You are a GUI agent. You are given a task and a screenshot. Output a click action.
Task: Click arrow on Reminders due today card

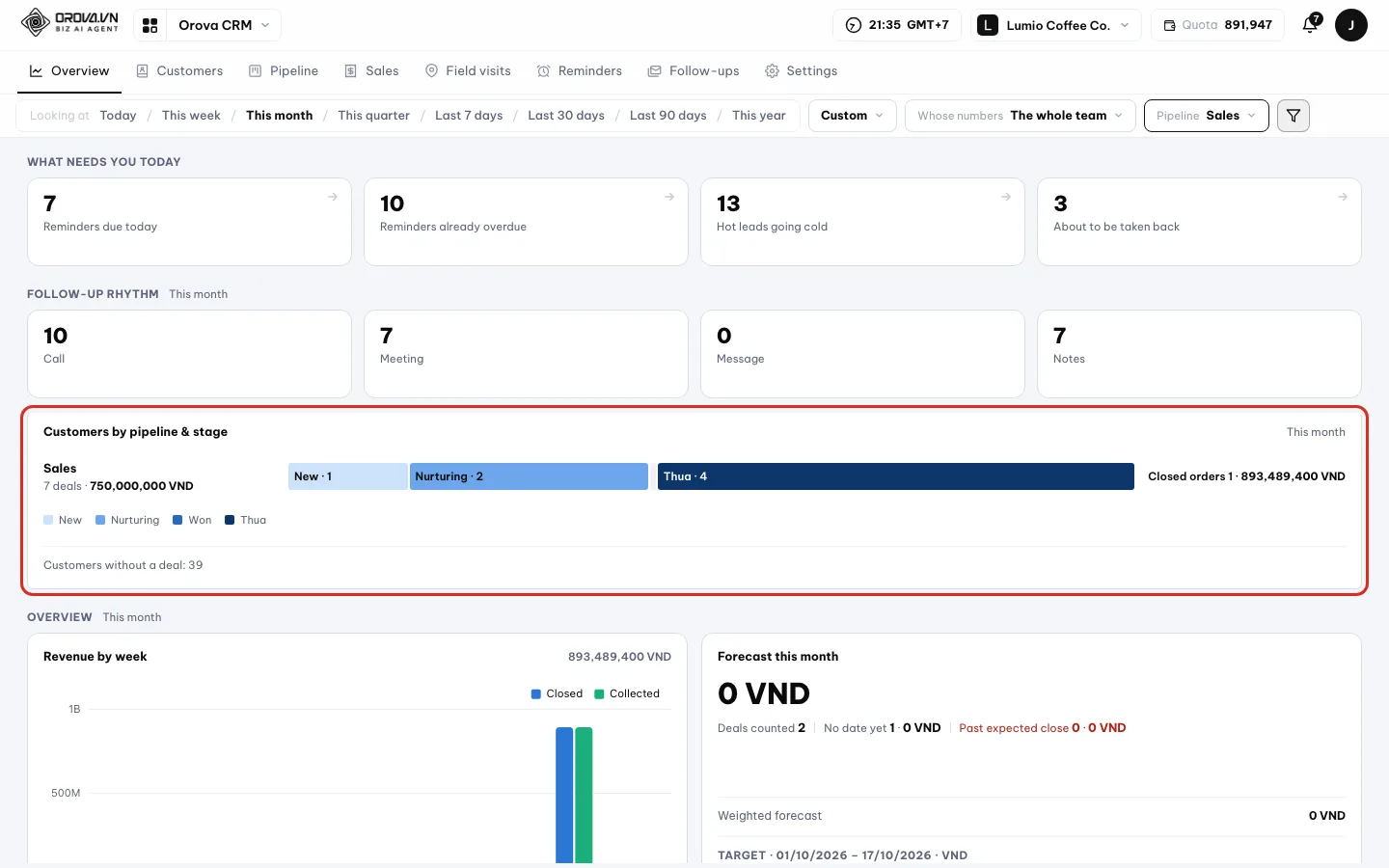click(333, 197)
